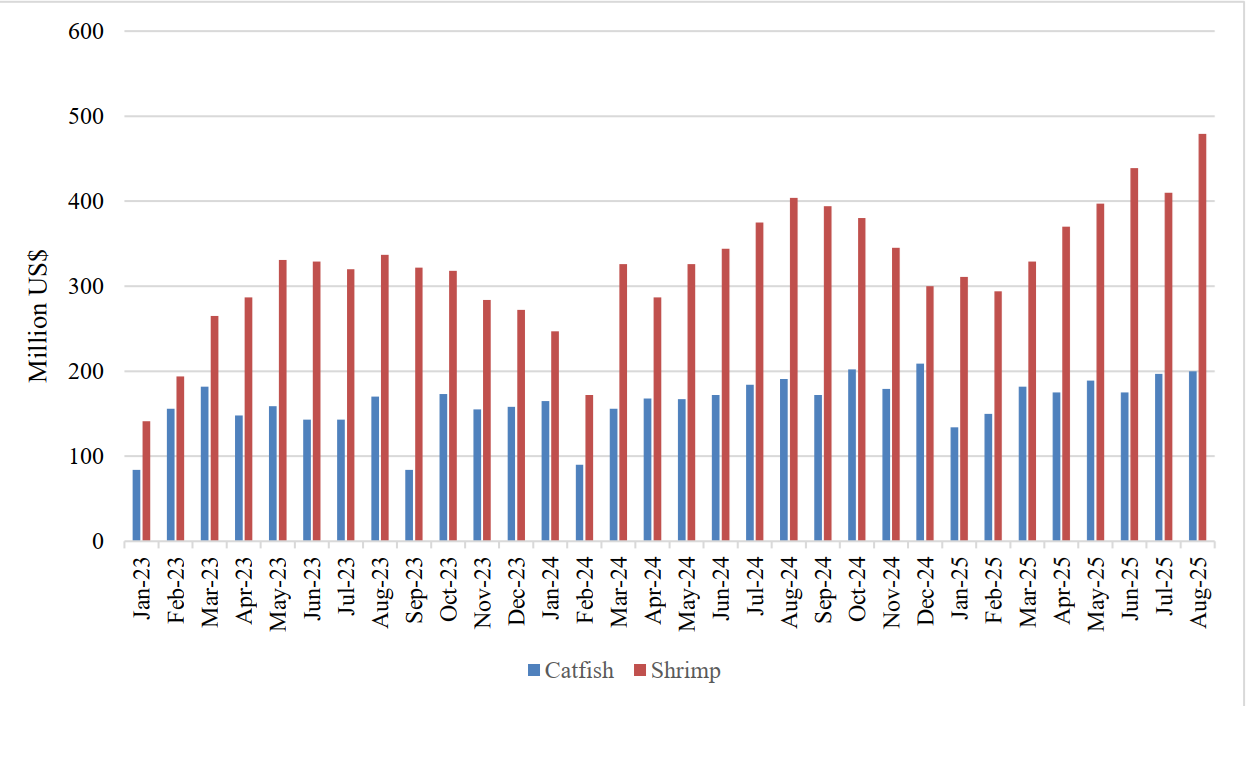Select the blue Catfish bar for Feb-24
The width and height of the screenshot is (1246, 761).
point(579,503)
